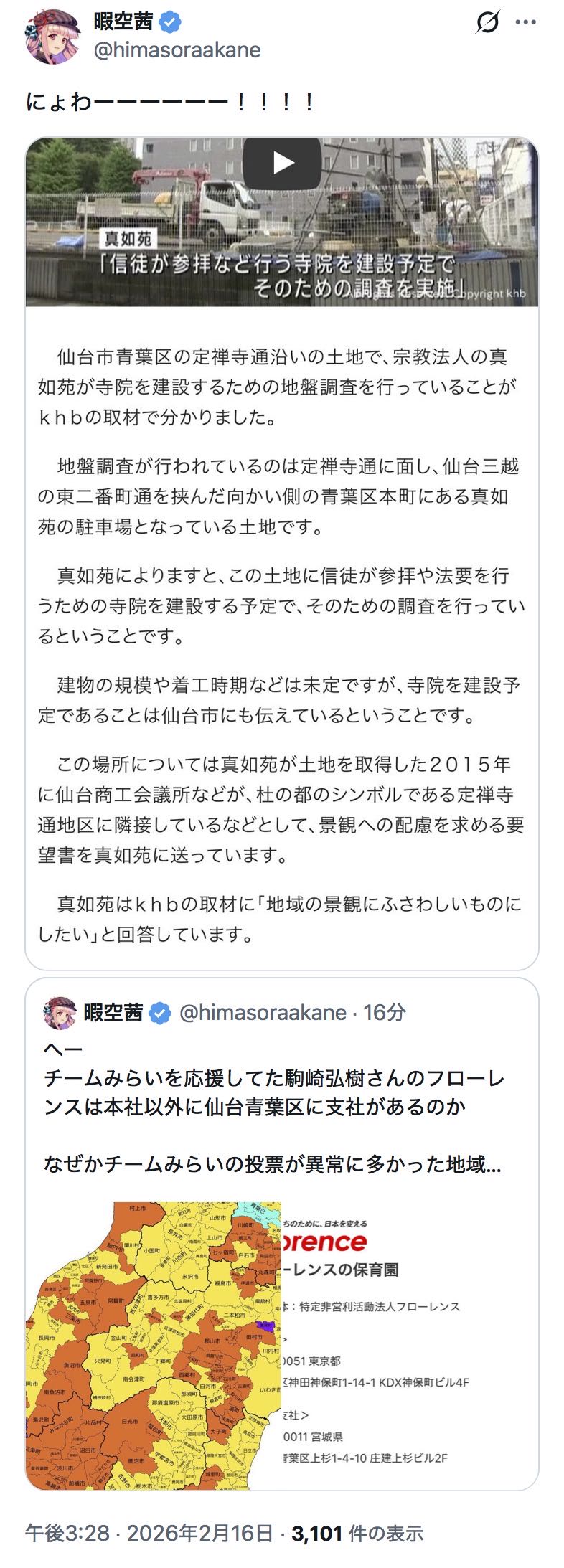Open the three-dot more options menu
The width and height of the screenshot is (564, 1568).
pos(525,23)
